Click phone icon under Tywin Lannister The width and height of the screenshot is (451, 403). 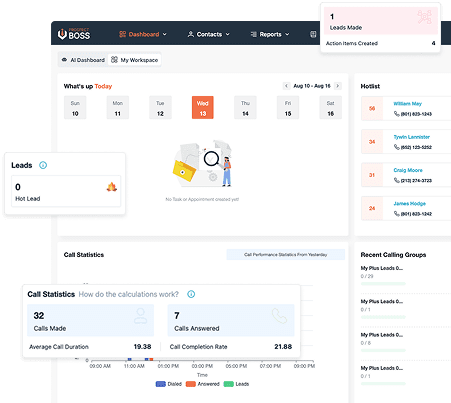tap(397, 147)
